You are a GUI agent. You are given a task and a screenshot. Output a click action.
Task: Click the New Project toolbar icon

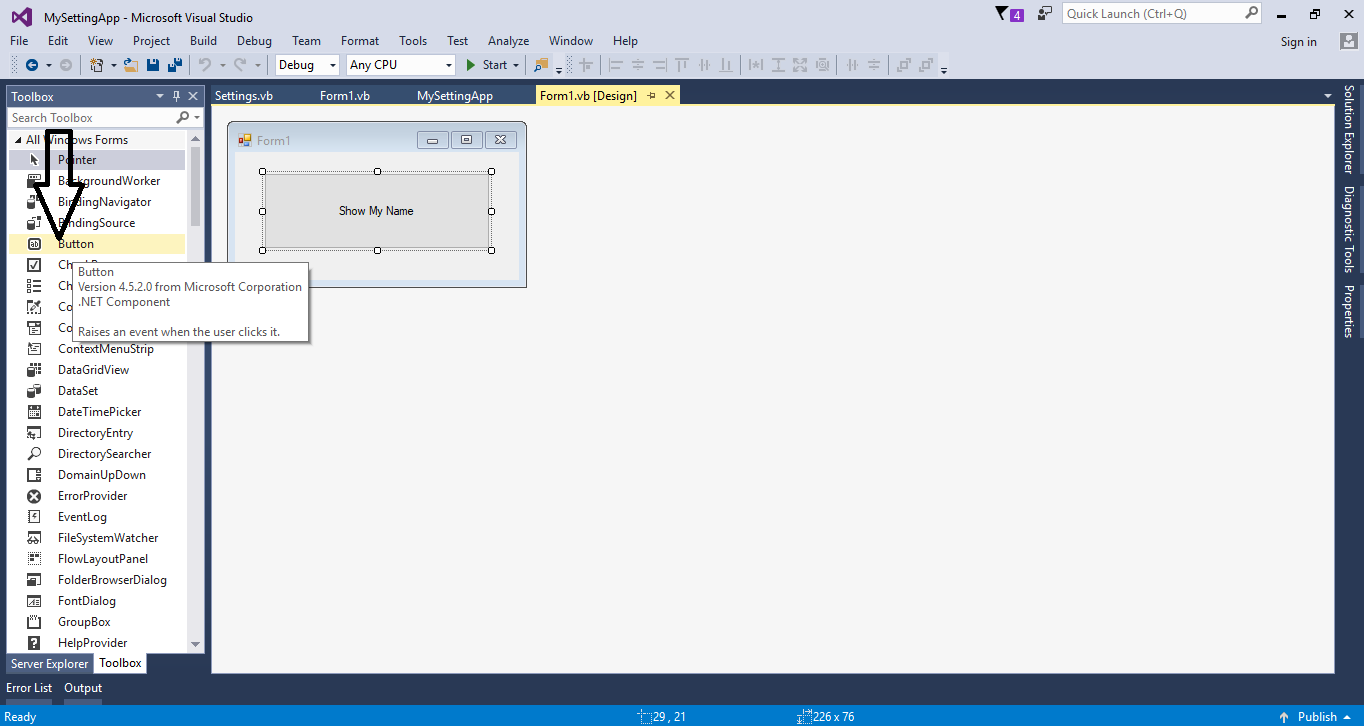97,65
